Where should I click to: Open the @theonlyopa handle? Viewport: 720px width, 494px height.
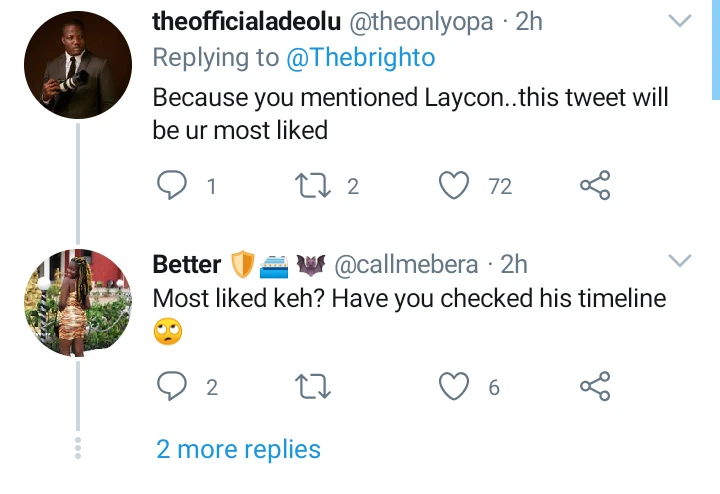421,22
